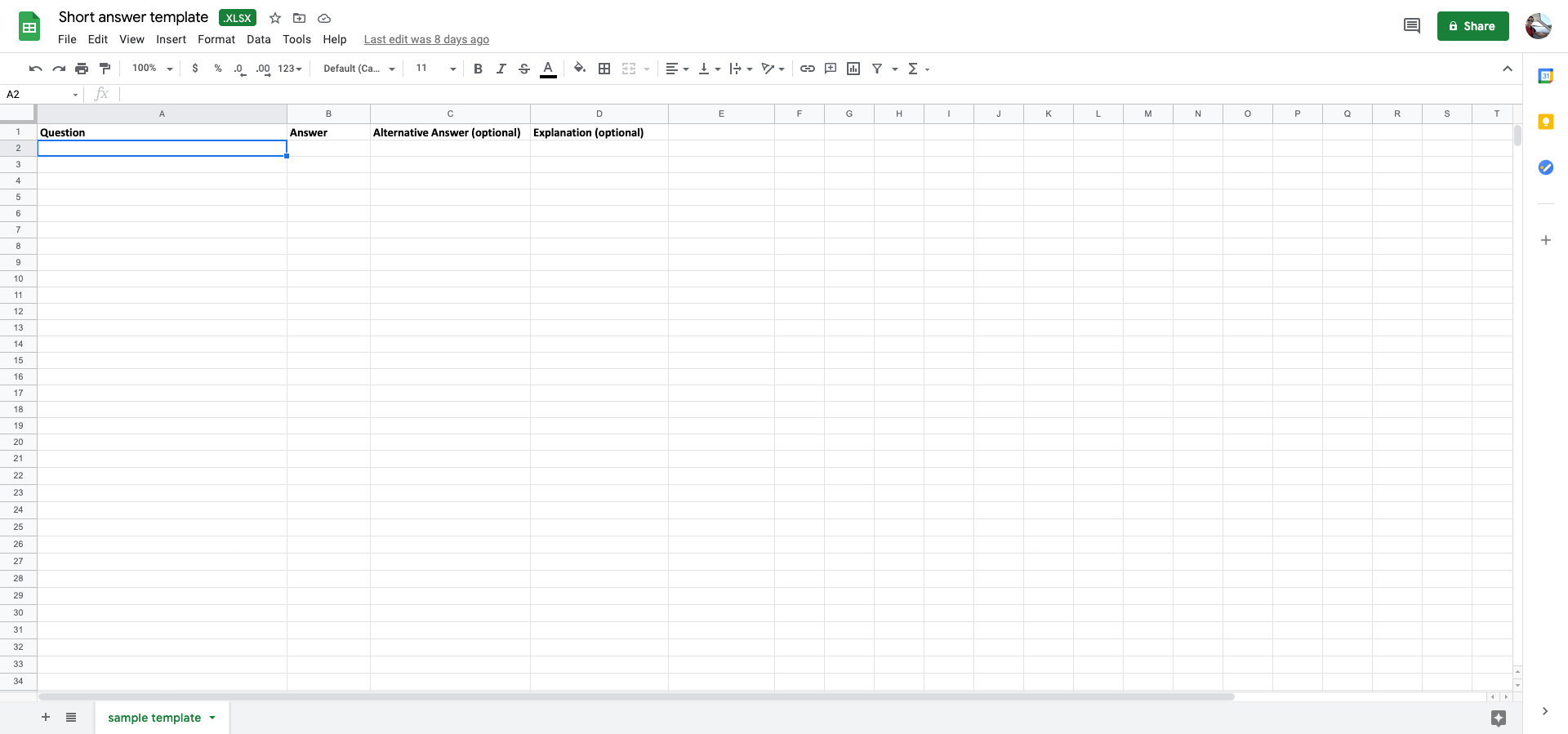Screen dimensions: 1568x734
Task: Toggle strikethrough formatting
Action: coord(524,69)
